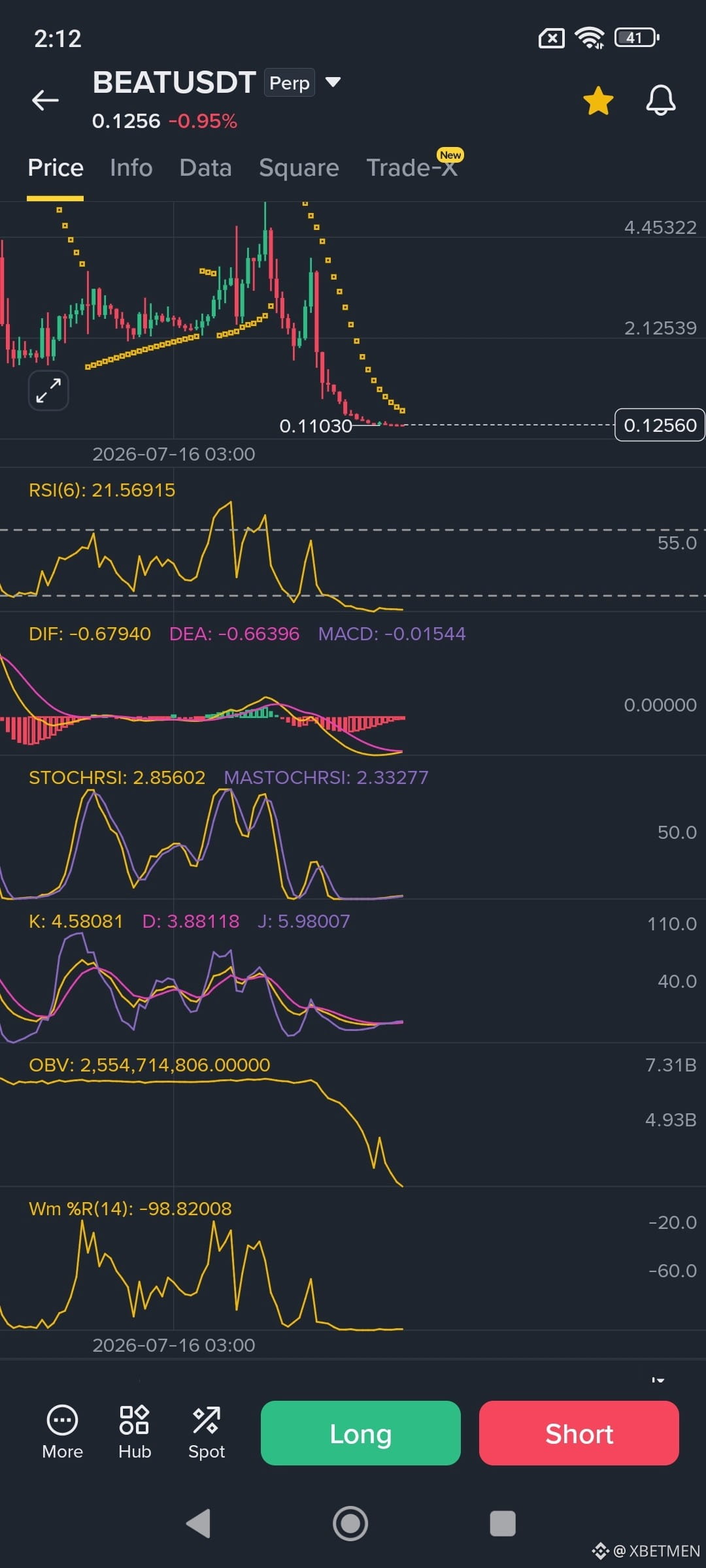Tap the KDJ J value label

(304, 921)
